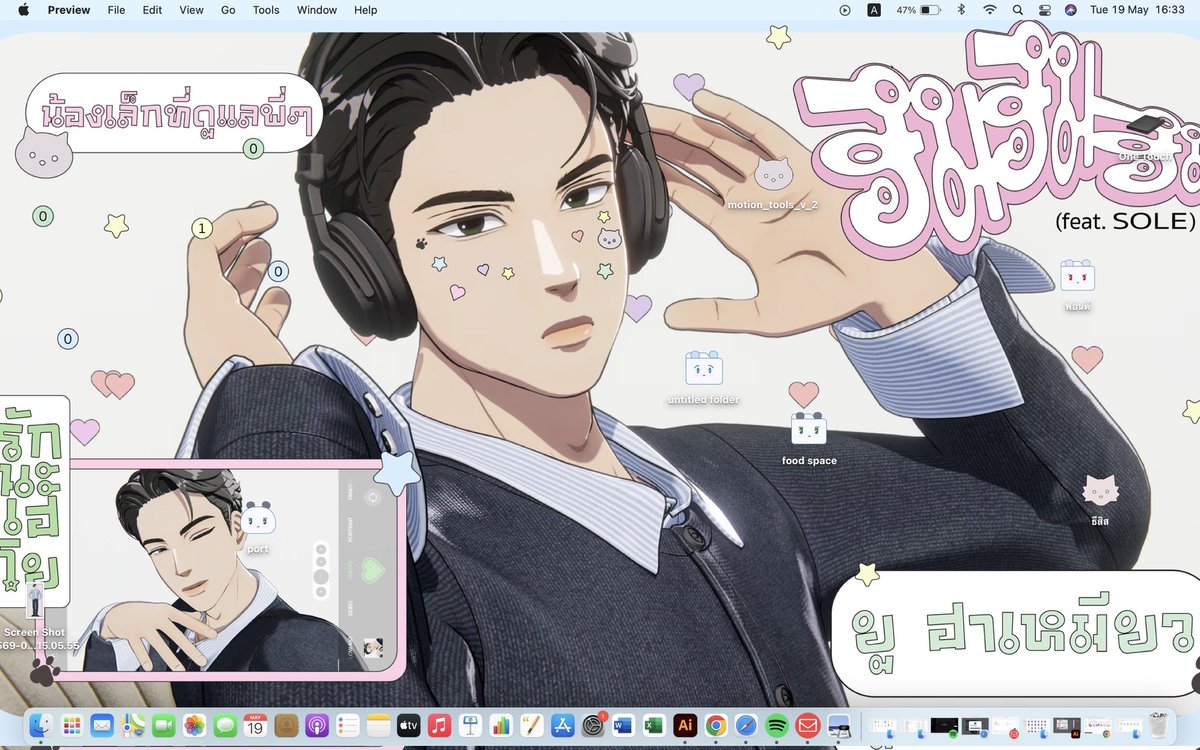Restore the minimized Spark mail window in the Dock

tap(1007, 725)
